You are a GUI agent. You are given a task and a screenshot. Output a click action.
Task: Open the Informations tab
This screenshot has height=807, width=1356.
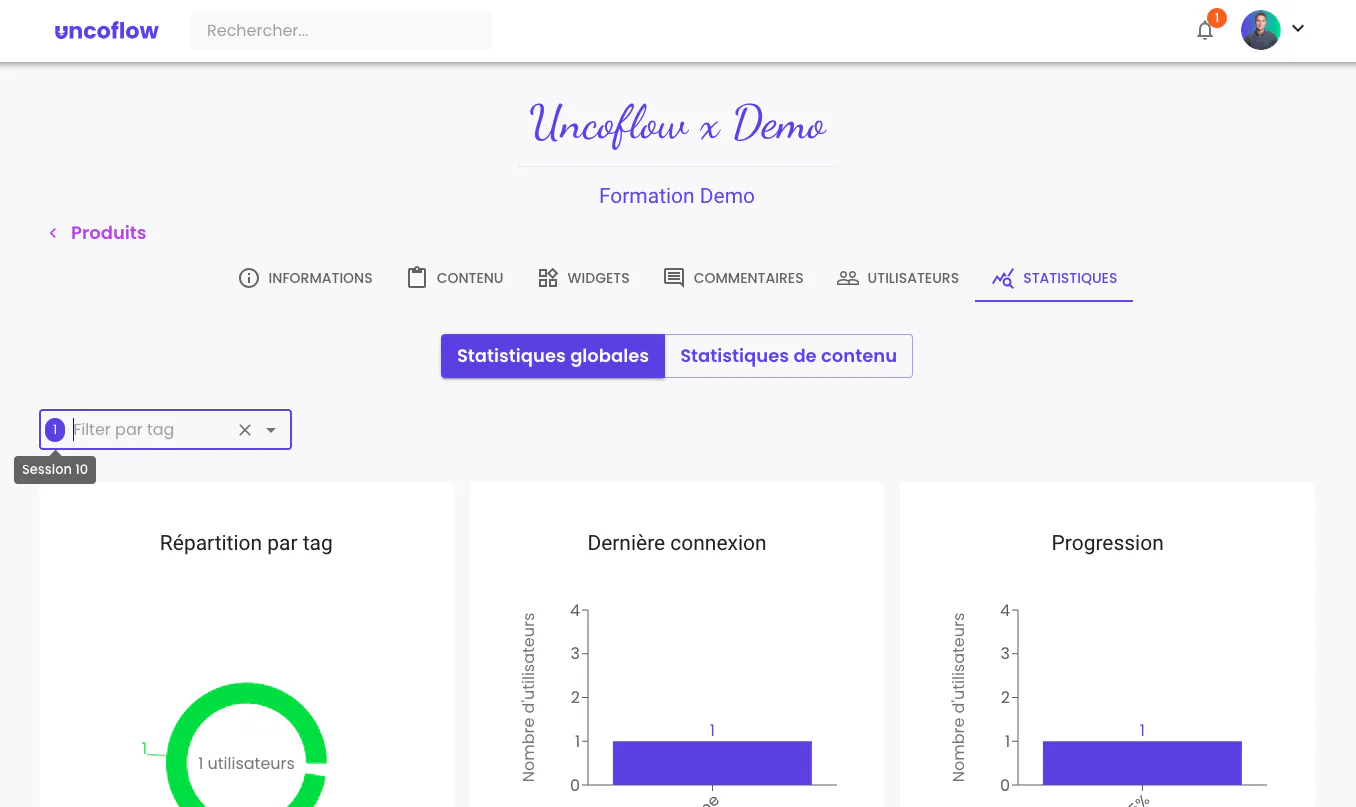(x=305, y=278)
